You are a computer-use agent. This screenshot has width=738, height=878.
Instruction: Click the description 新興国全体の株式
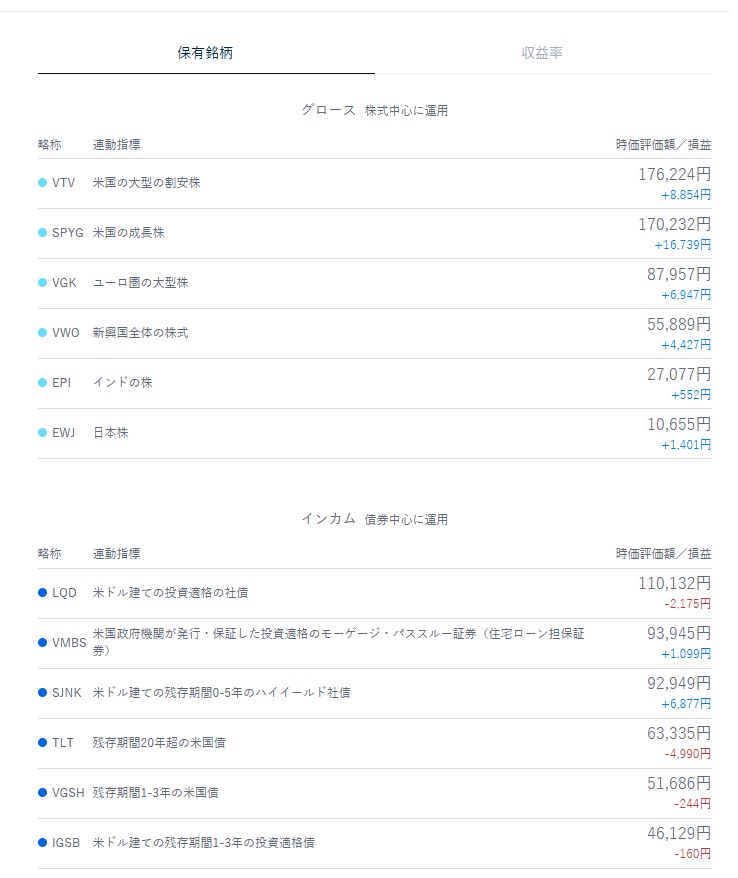[x=141, y=333]
